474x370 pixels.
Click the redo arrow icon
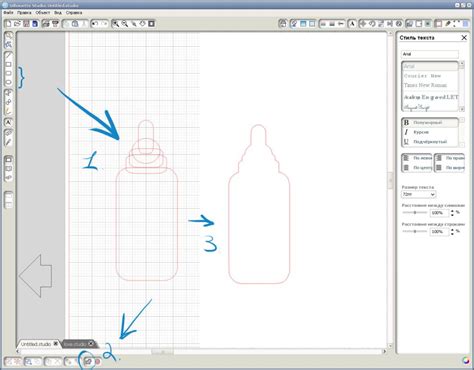pyautogui.click(x=104, y=24)
